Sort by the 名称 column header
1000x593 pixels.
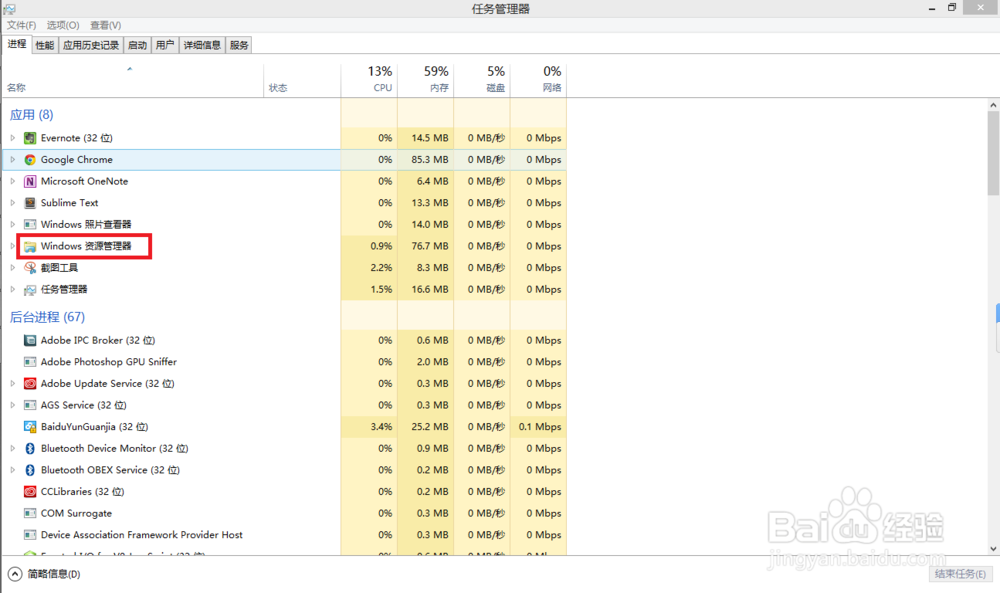tap(133, 80)
